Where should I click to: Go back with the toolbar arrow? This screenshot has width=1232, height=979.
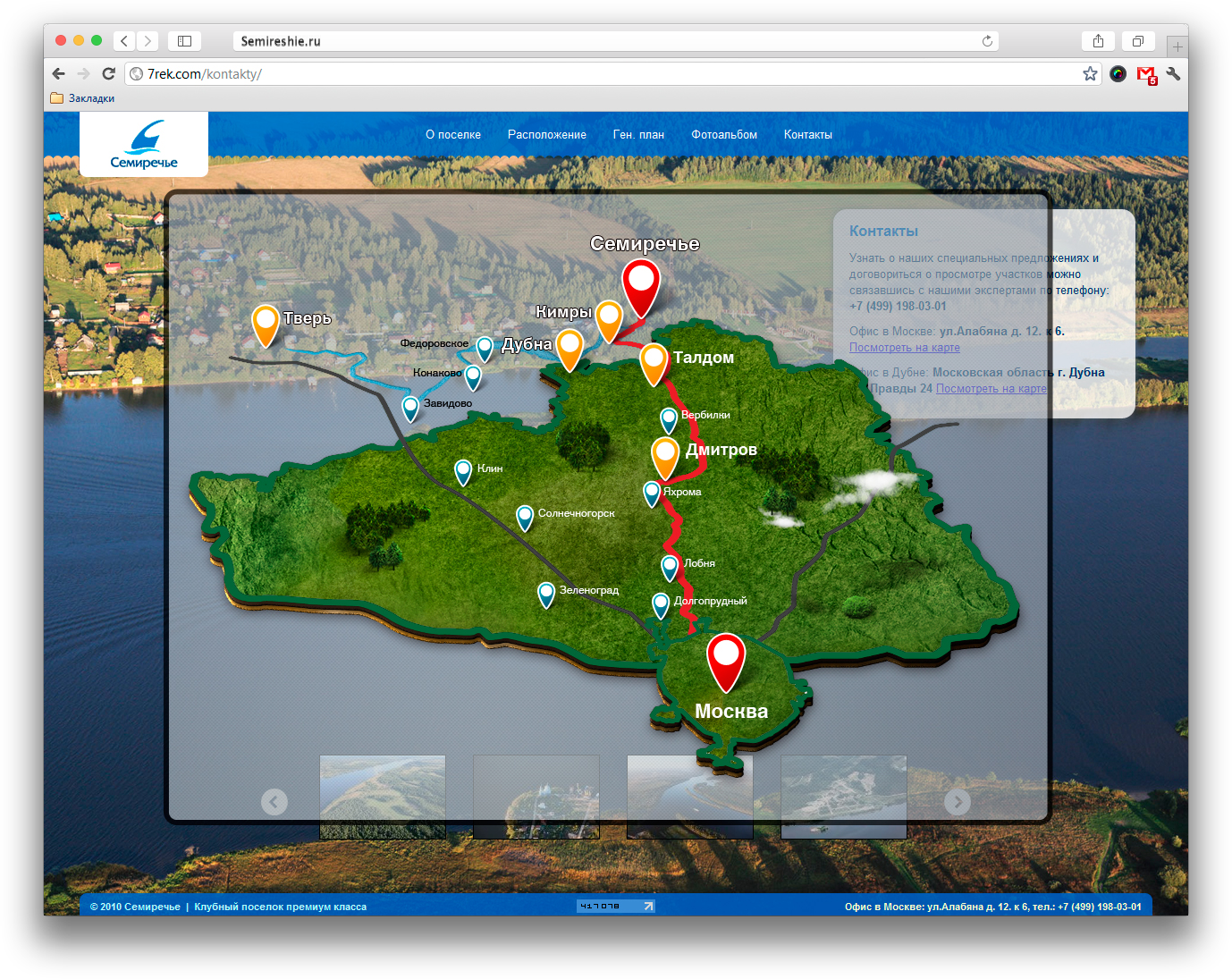(x=59, y=74)
